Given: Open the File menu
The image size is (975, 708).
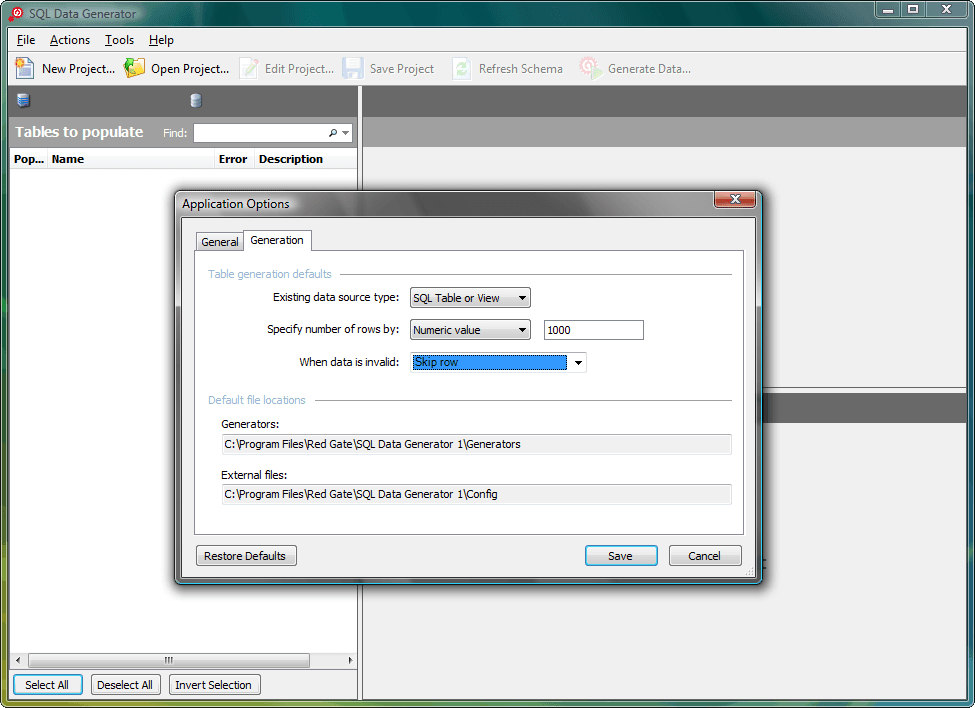Looking at the screenshot, I should click(25, 40).
